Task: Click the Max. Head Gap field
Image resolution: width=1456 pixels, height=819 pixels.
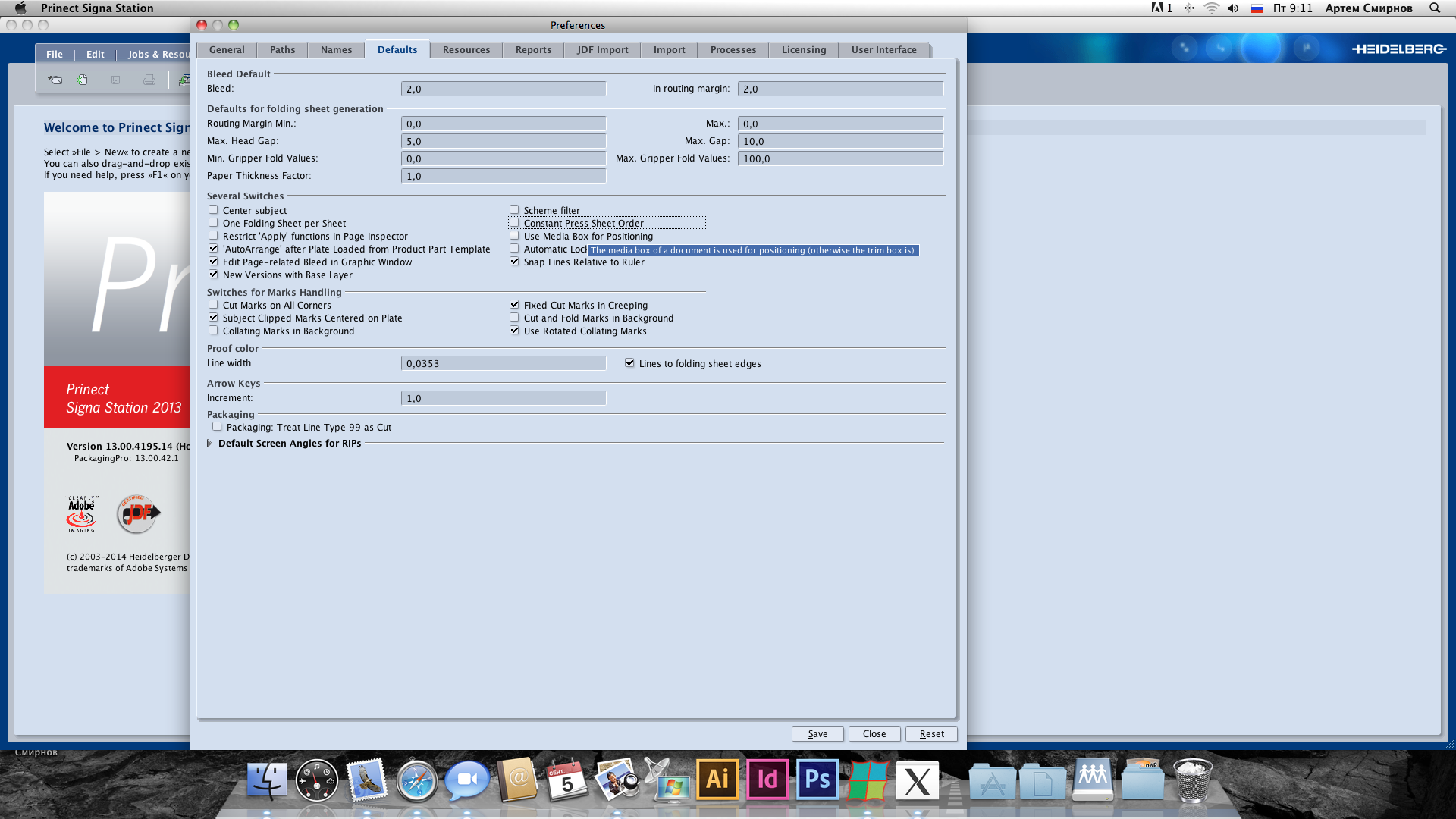Action: [504, 141]
